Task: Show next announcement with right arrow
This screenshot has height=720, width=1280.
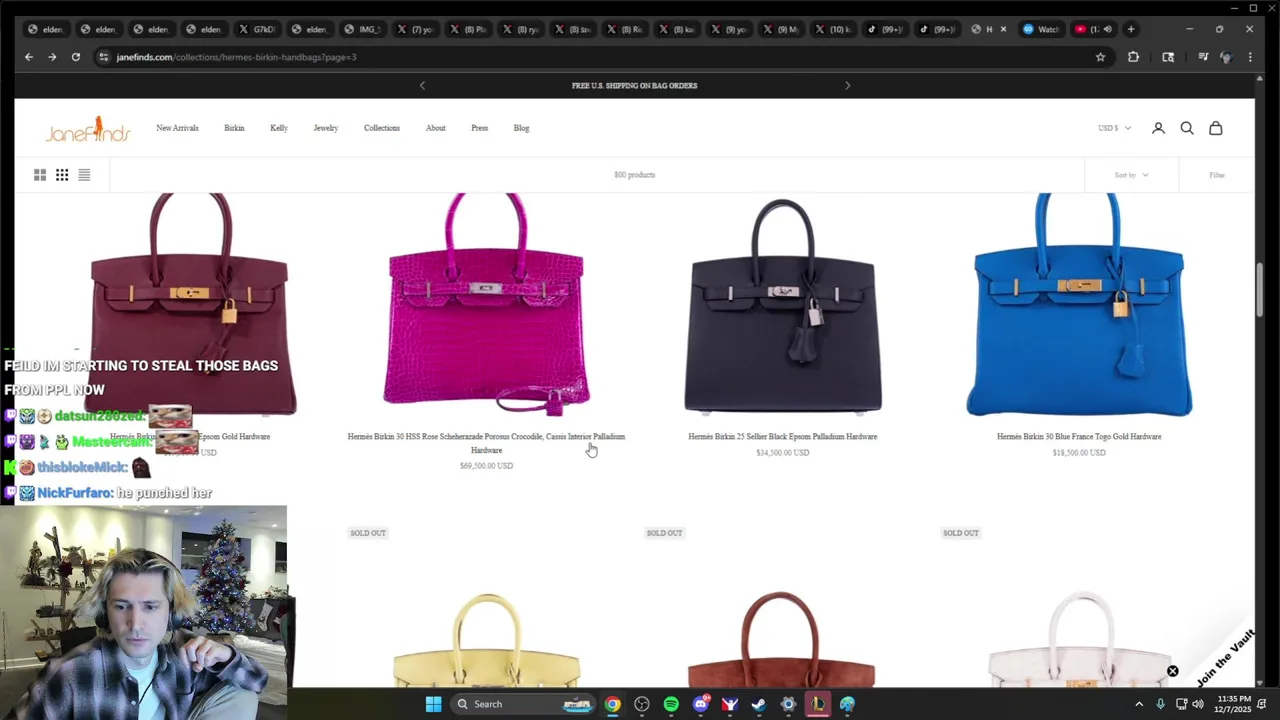Action: [x=847, y=86]
